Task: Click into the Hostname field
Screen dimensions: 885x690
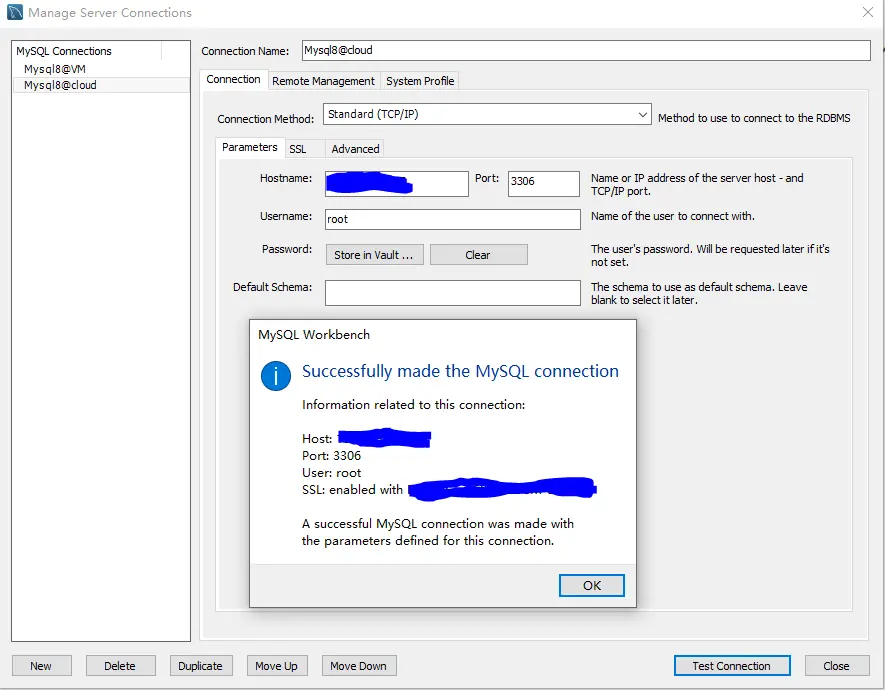Action: point(397,184)
